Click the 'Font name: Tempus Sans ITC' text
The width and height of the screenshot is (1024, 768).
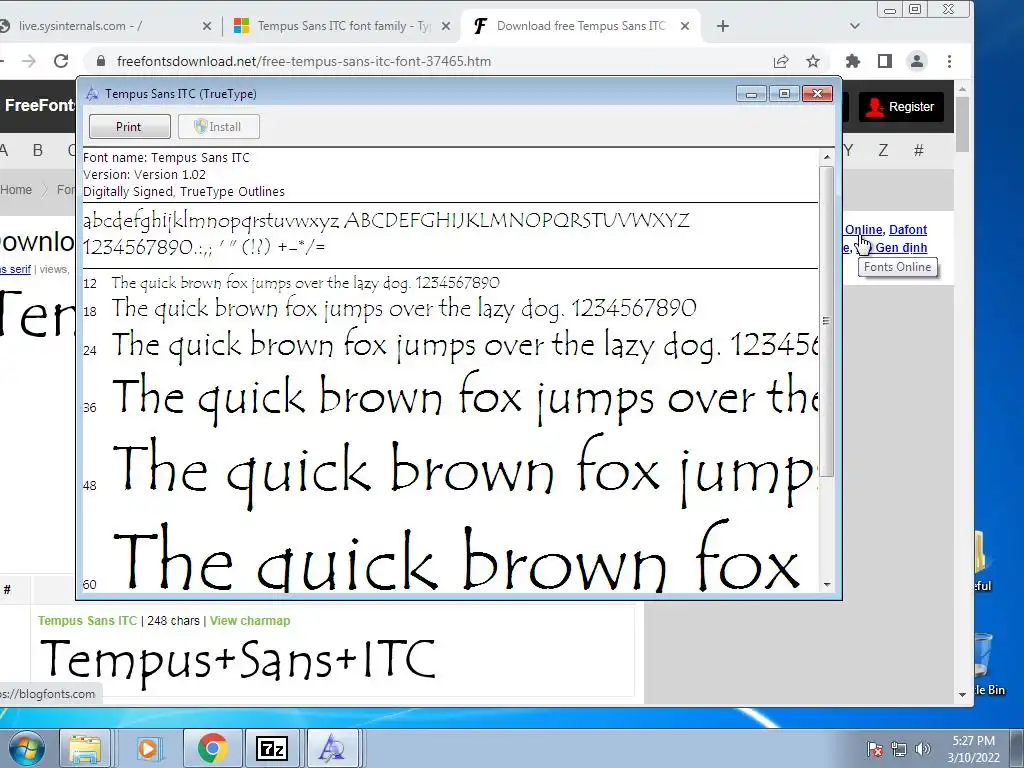167,158
